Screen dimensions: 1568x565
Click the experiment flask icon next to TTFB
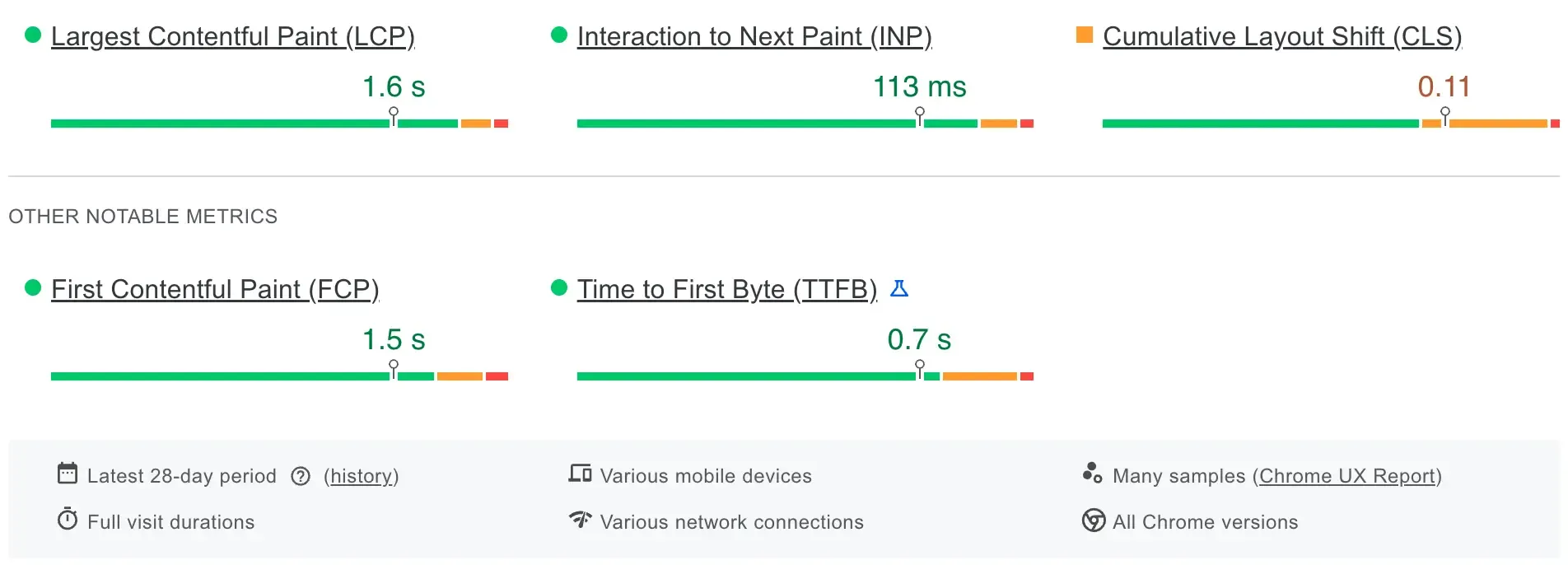(x=901, y=289)
